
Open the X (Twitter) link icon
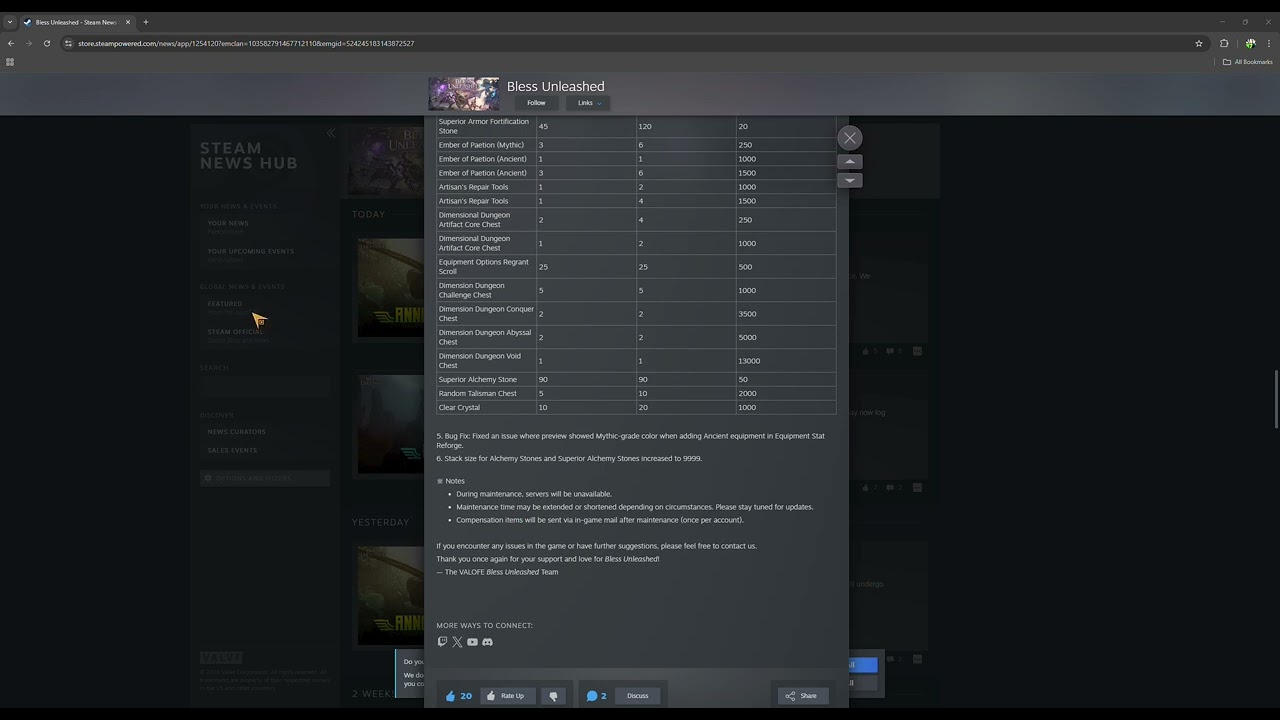click(x=457, y=642)
